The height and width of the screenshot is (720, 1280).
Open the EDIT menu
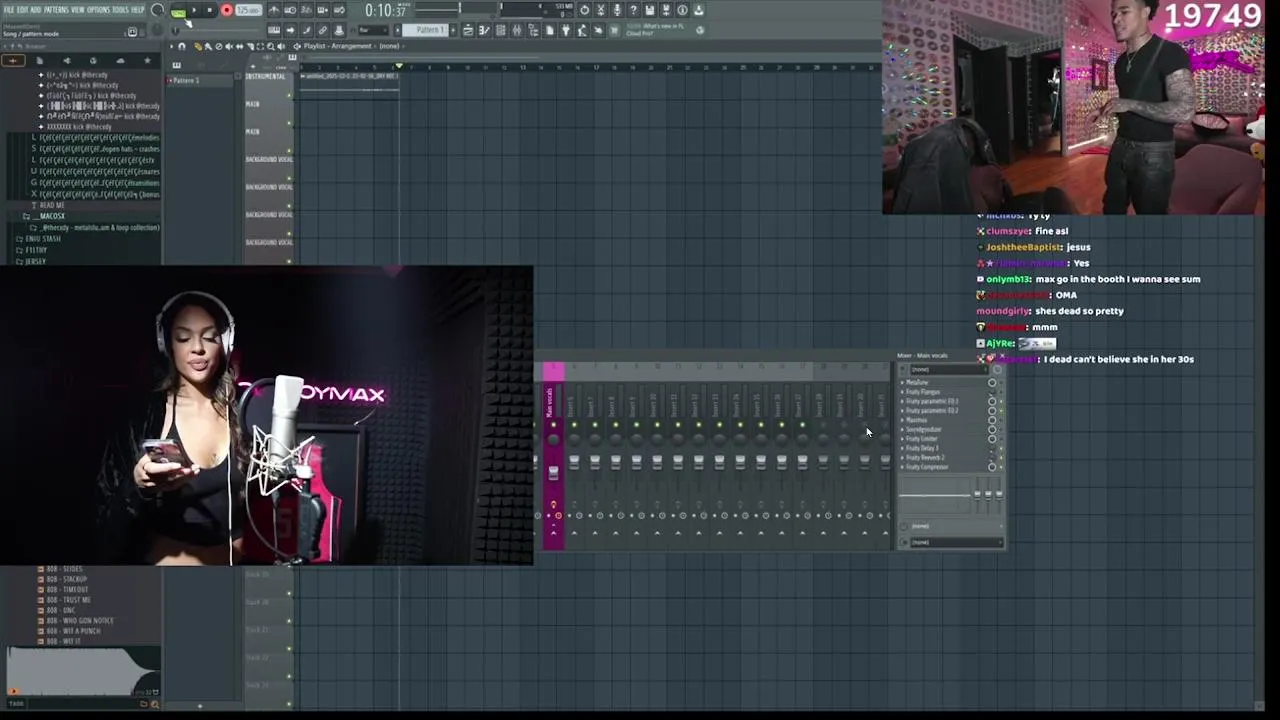point(22,10)
